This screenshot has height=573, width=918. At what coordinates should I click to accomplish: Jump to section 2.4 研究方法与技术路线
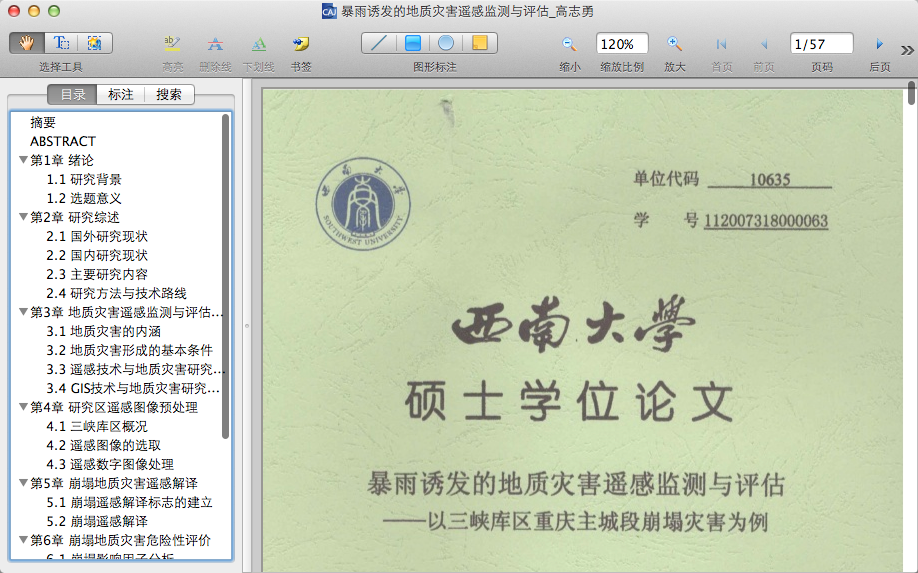(116, 293)
